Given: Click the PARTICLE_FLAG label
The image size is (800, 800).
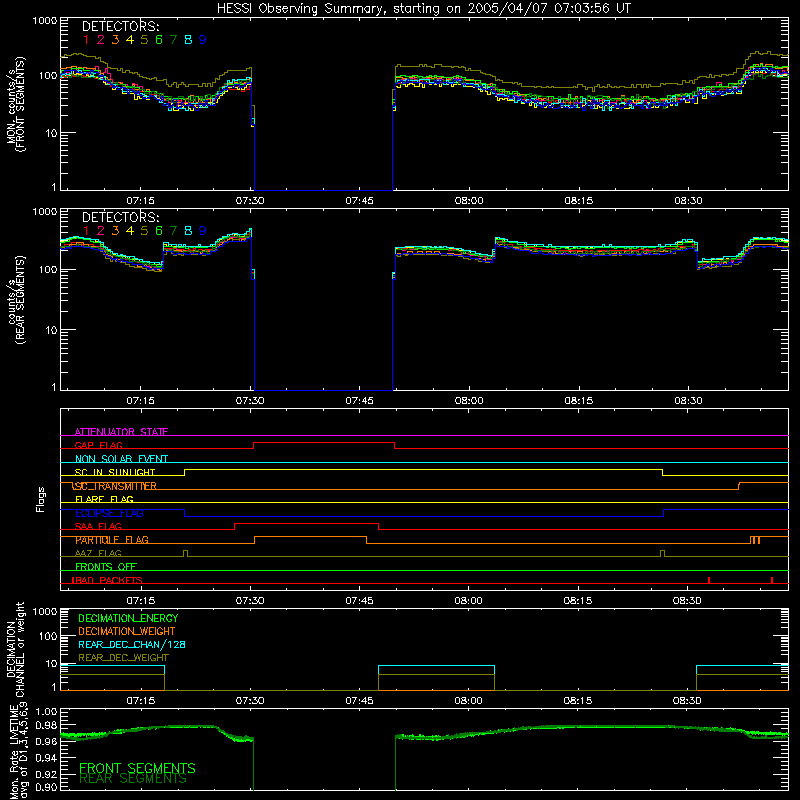Looking at the screenshot, I should (x=112, y=540).
